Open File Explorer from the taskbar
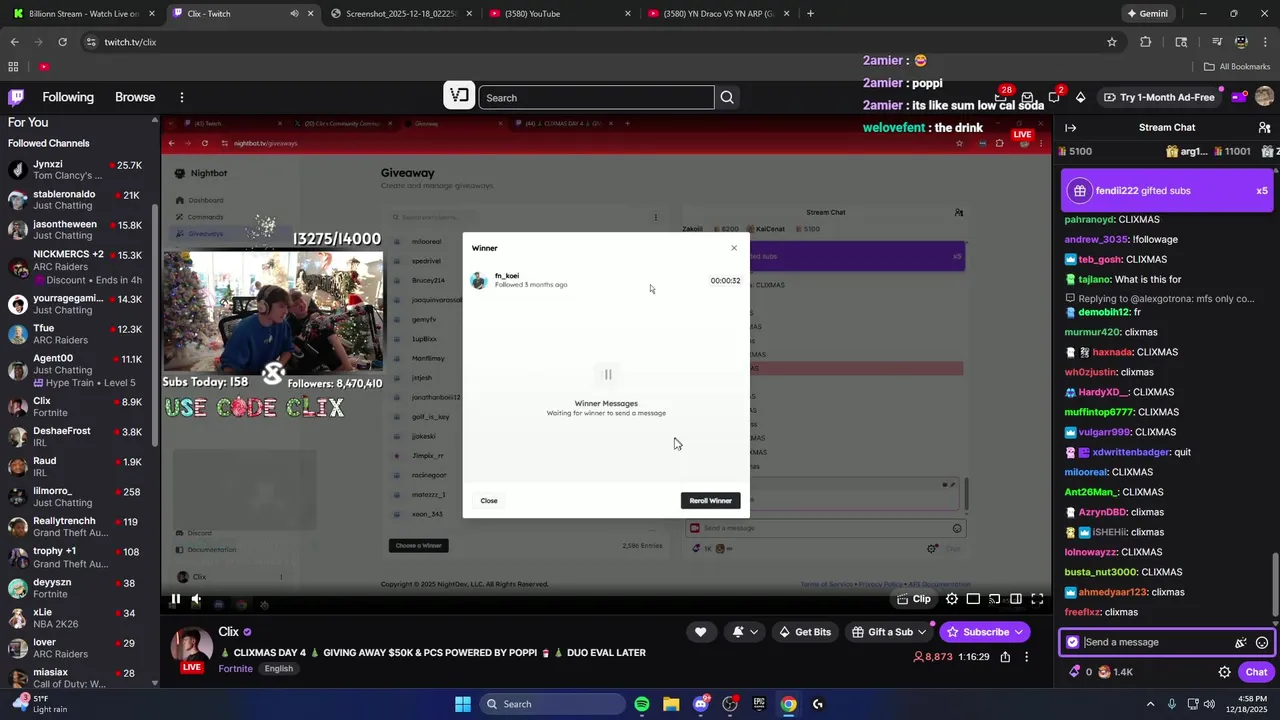The width and height of the screenshot is (1280, 720). 671,704
